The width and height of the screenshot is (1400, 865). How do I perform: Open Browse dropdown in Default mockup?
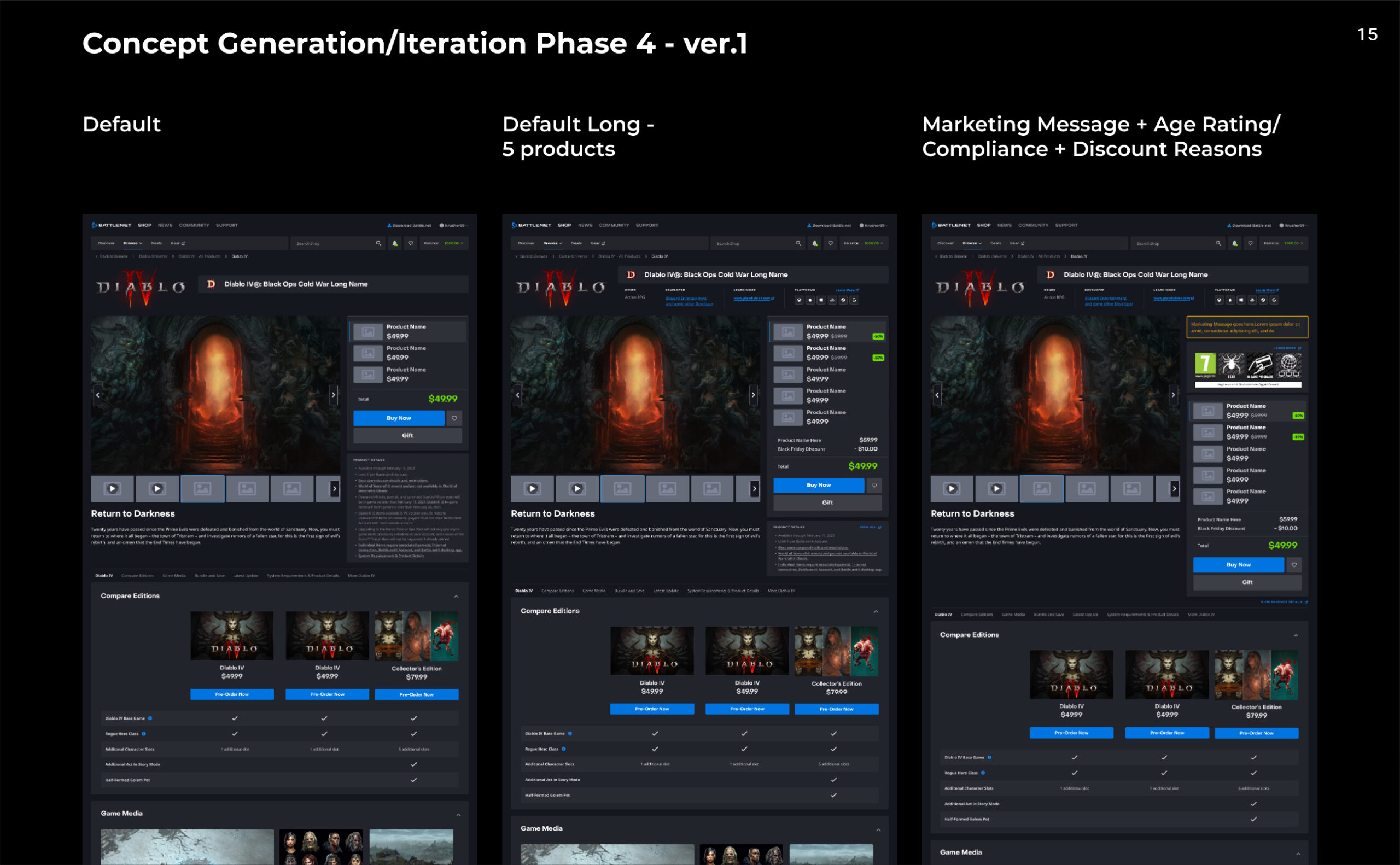(x=133, y=243)
